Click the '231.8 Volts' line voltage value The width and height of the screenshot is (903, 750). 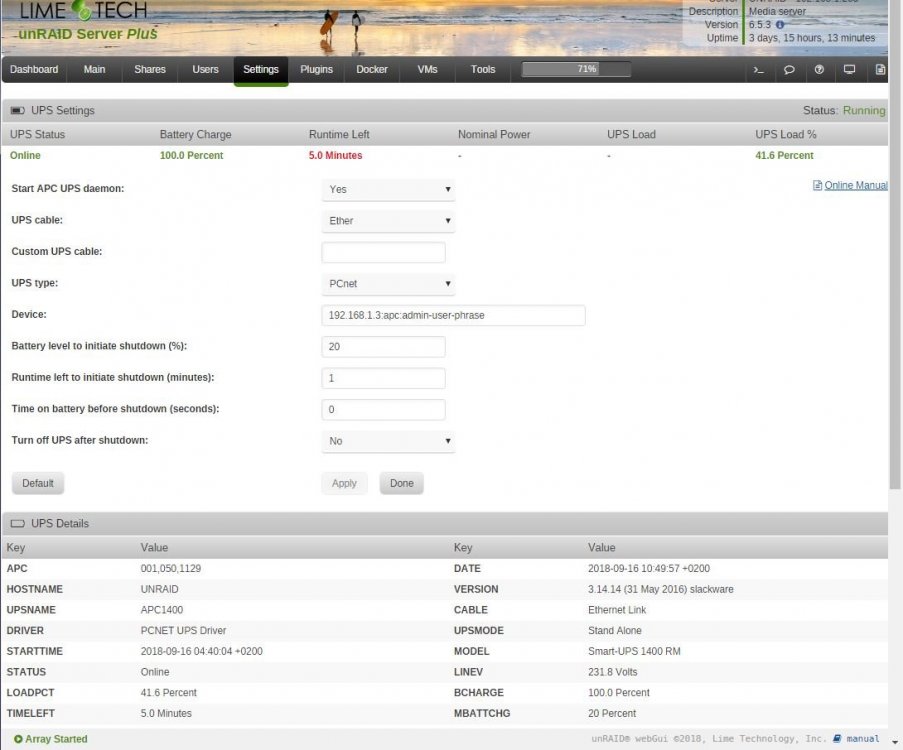[613, 672]
